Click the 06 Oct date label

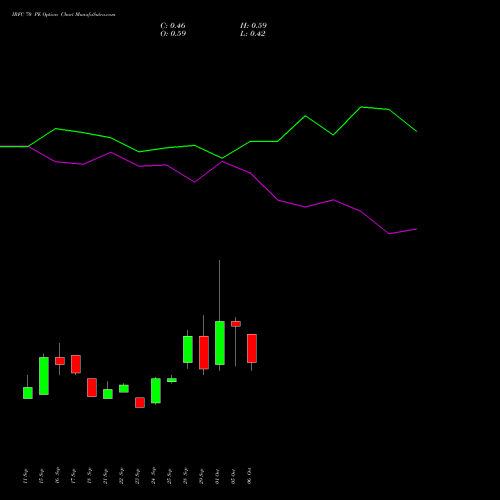coord(249,476)
